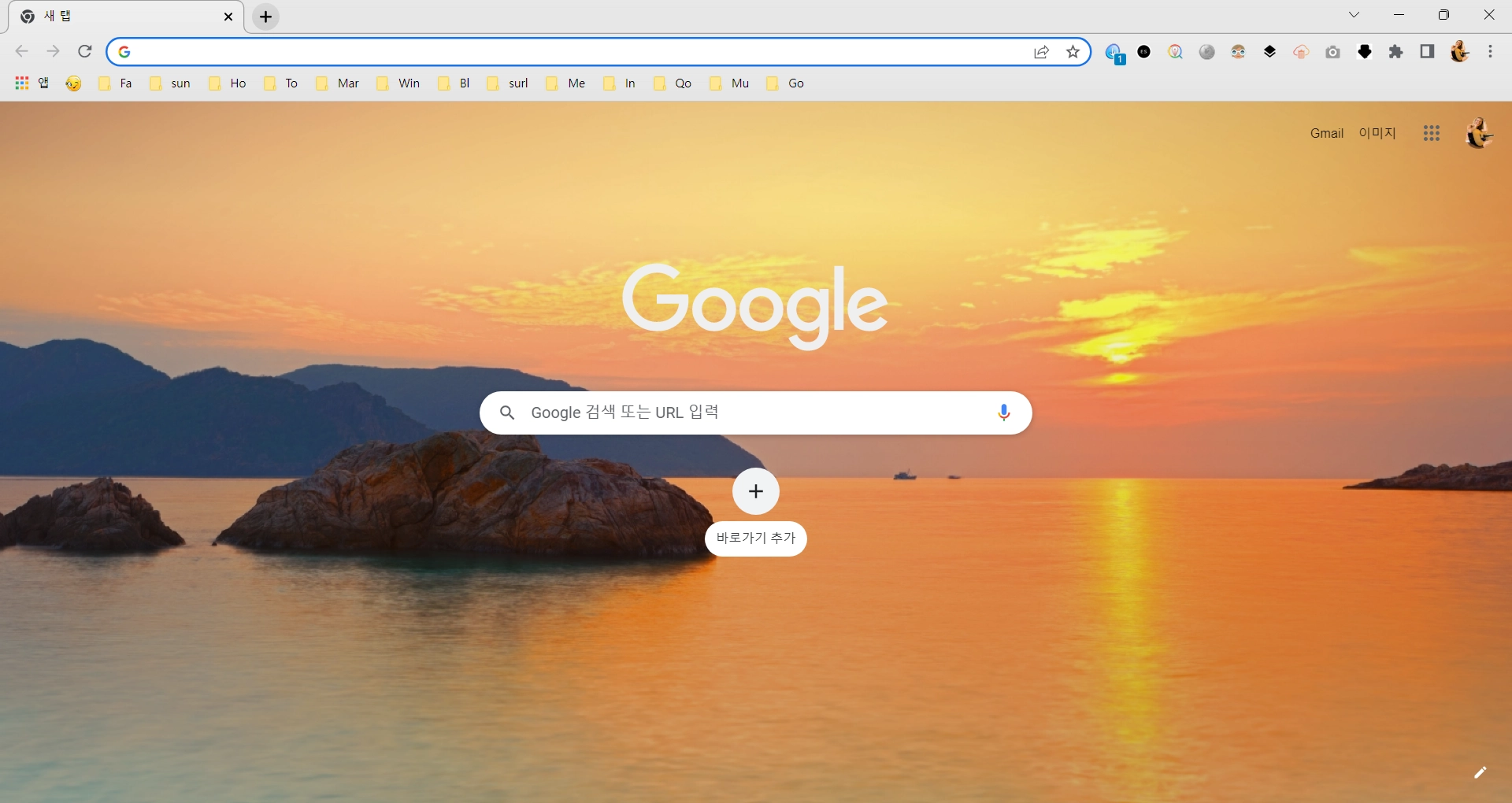Open the Chrome three-dot menu
The image size is (1512, 803).
click(x=1491, y=52)
